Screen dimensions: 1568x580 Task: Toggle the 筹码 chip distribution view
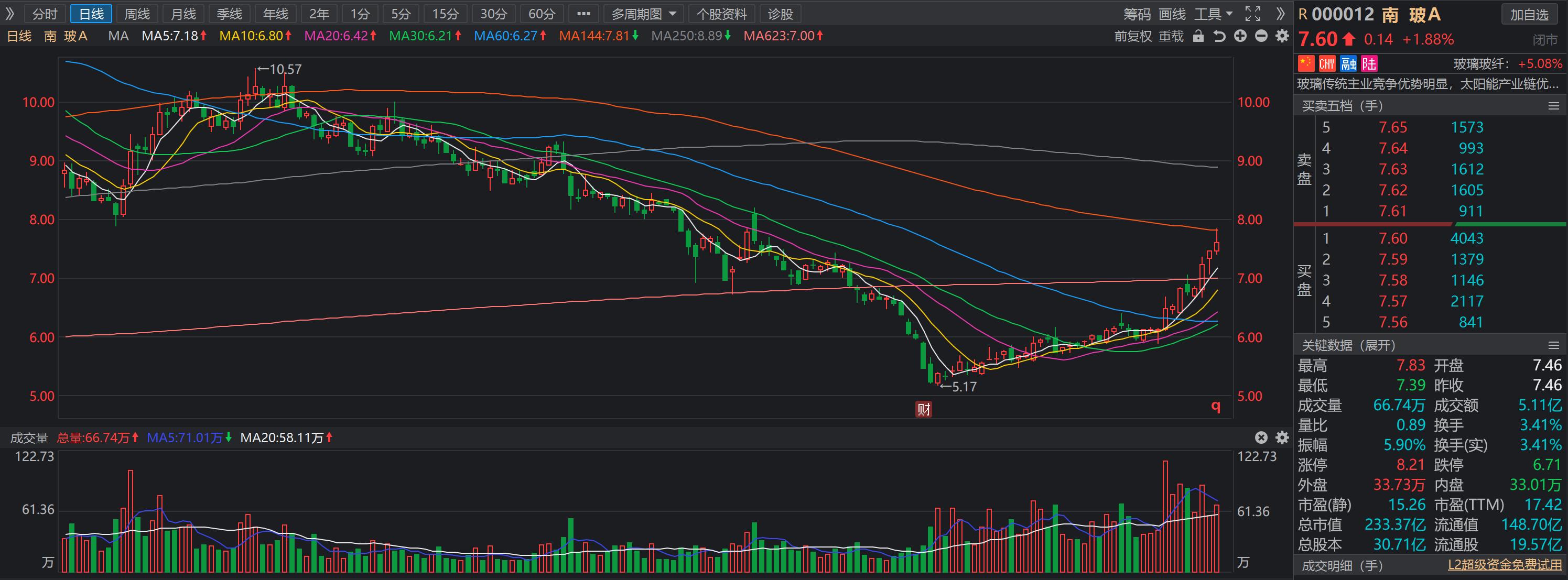1137,14
